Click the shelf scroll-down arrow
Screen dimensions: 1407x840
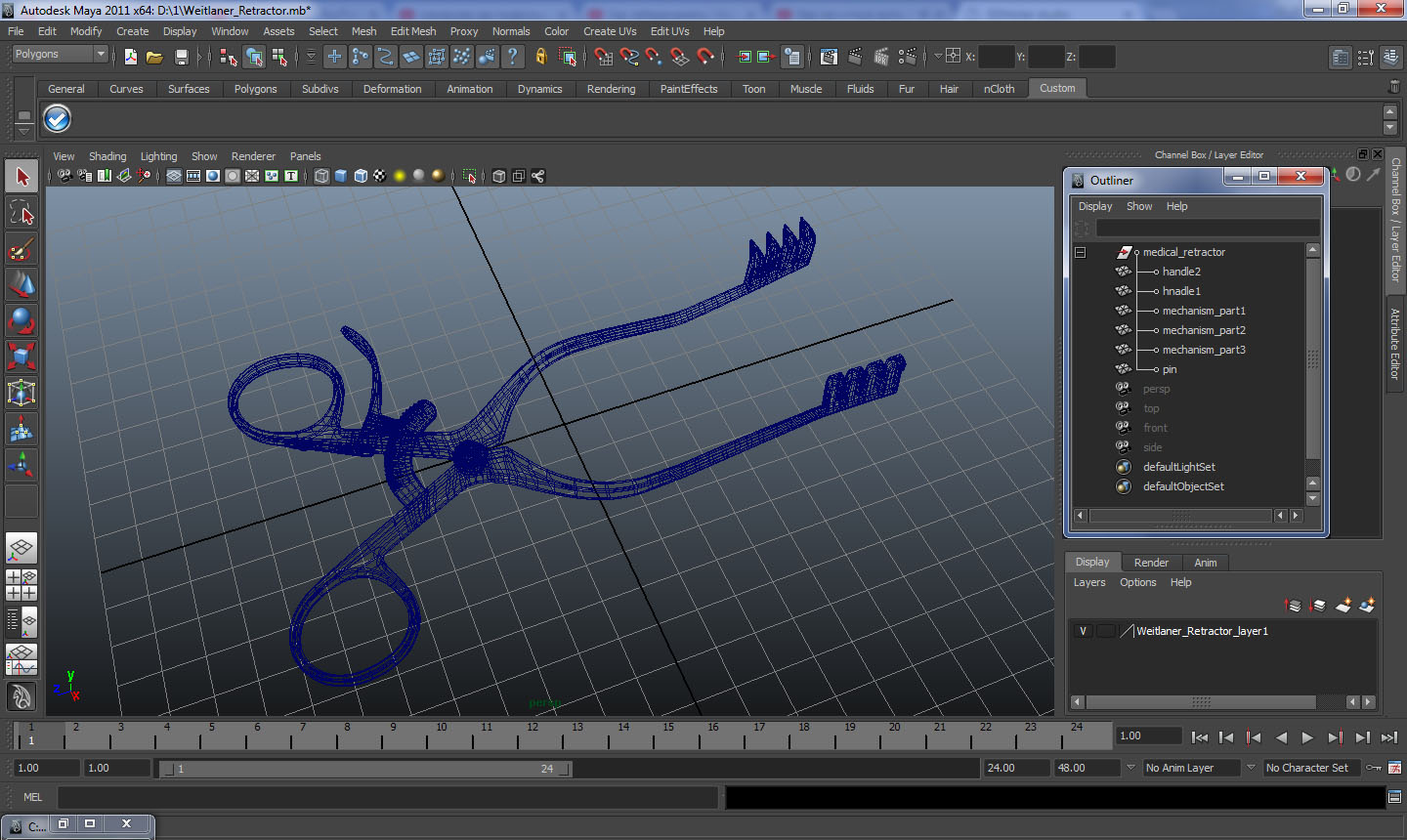pos(1390,128)
